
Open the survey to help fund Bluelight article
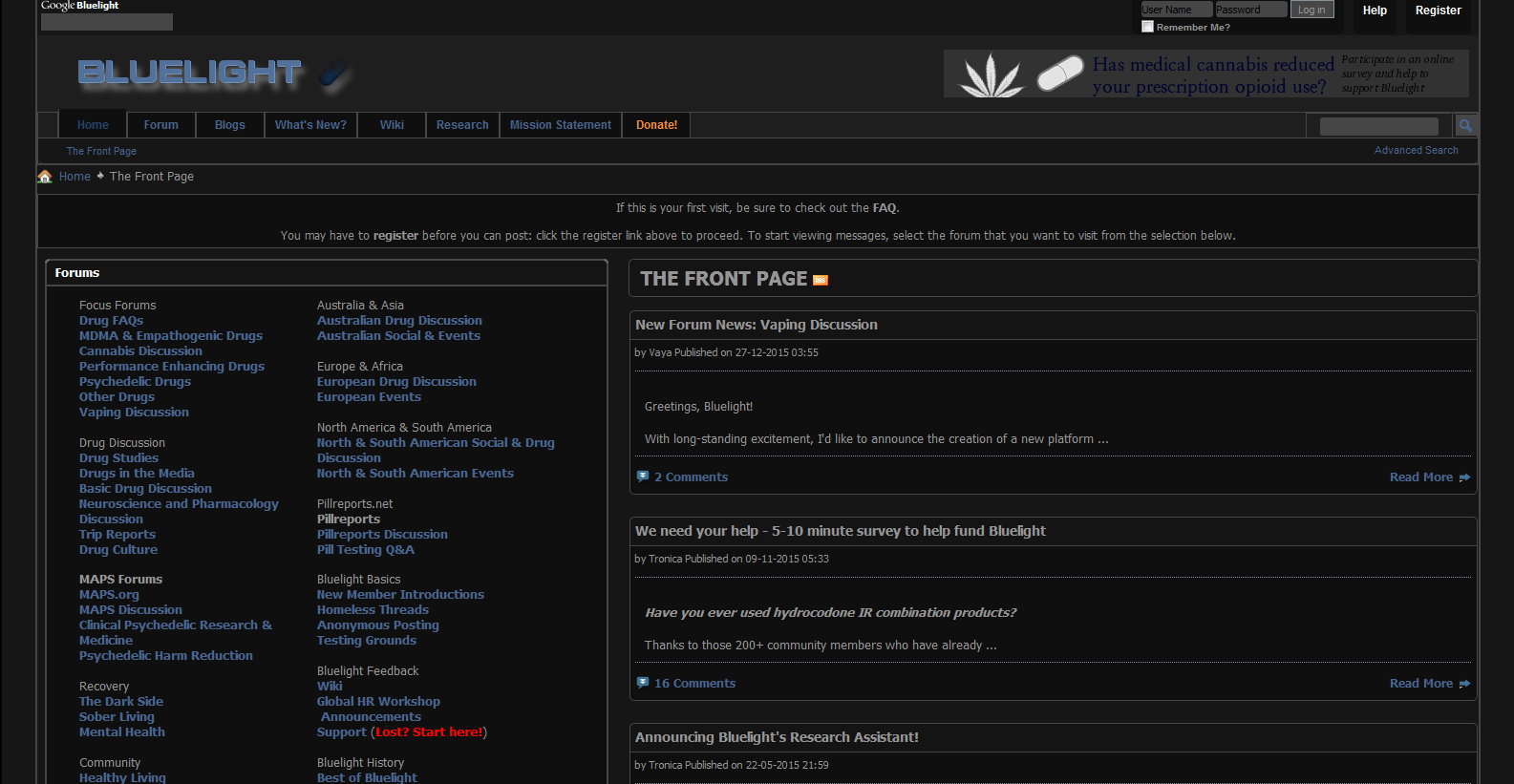coord(841,531)
